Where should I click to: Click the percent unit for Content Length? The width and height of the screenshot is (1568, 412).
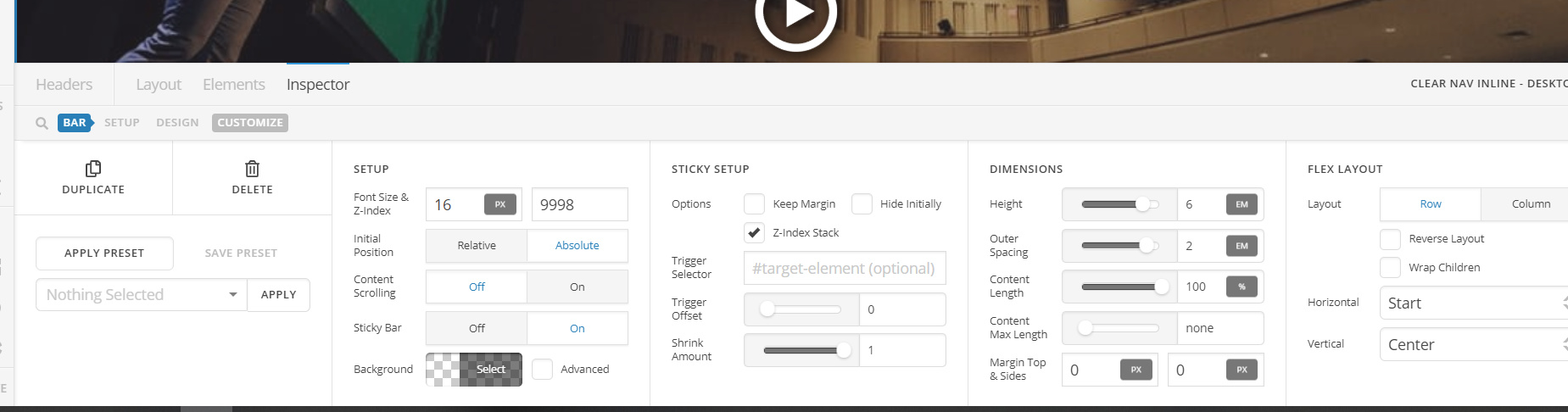(1242, 287)
